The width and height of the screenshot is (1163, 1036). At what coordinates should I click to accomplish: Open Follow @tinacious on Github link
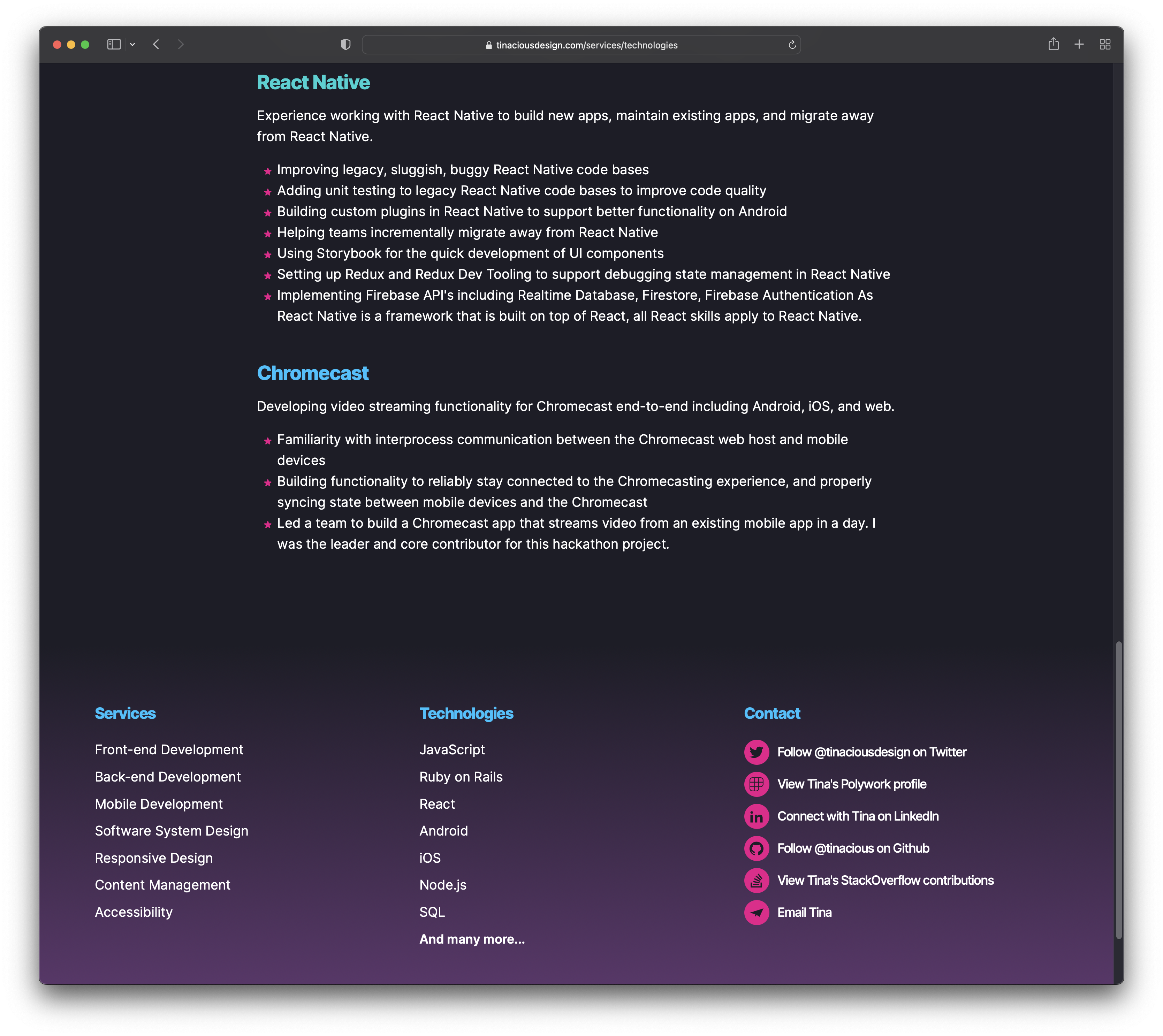(x=853, y=848)
